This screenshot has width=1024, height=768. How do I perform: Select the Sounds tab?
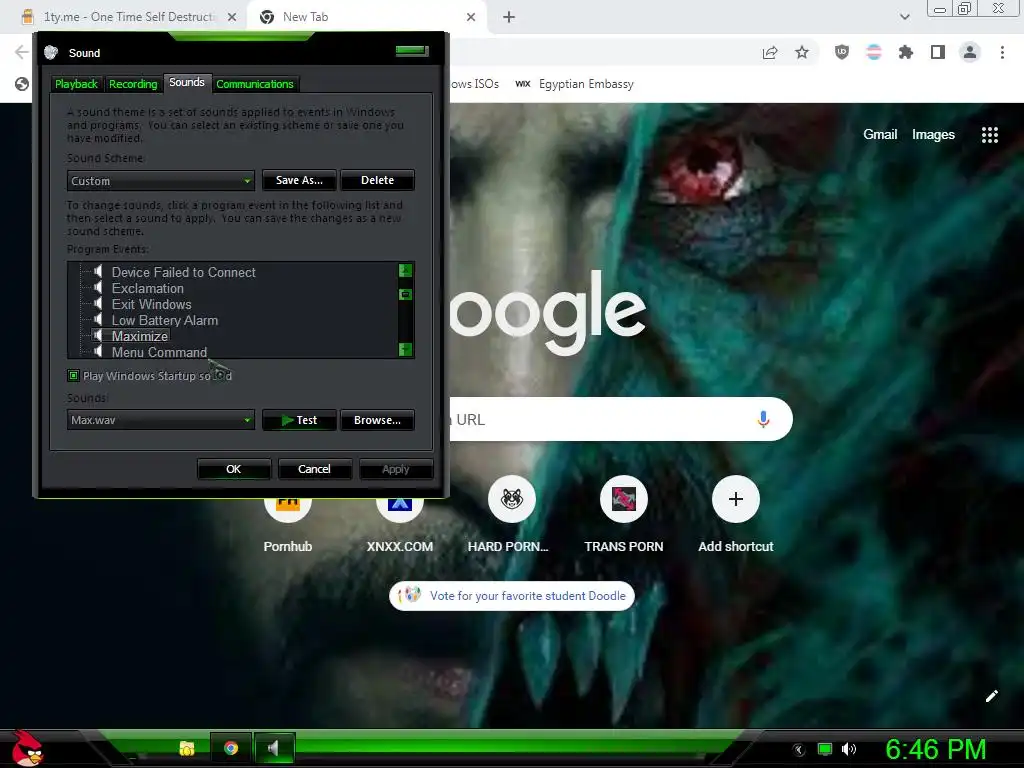pyautogui.click(x=187, y=82)
